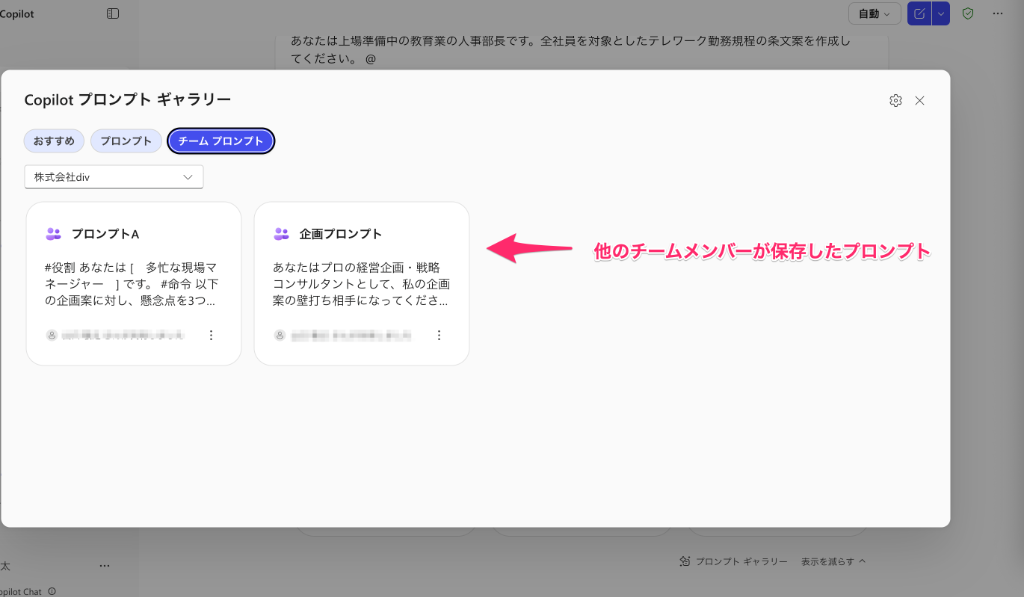
Task: Switch to the おすすめ tab
Action: (54, 141)
